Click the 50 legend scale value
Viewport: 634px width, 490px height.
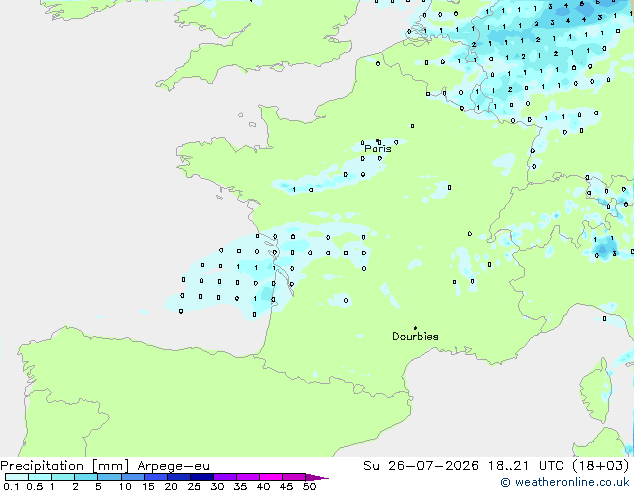309,486
